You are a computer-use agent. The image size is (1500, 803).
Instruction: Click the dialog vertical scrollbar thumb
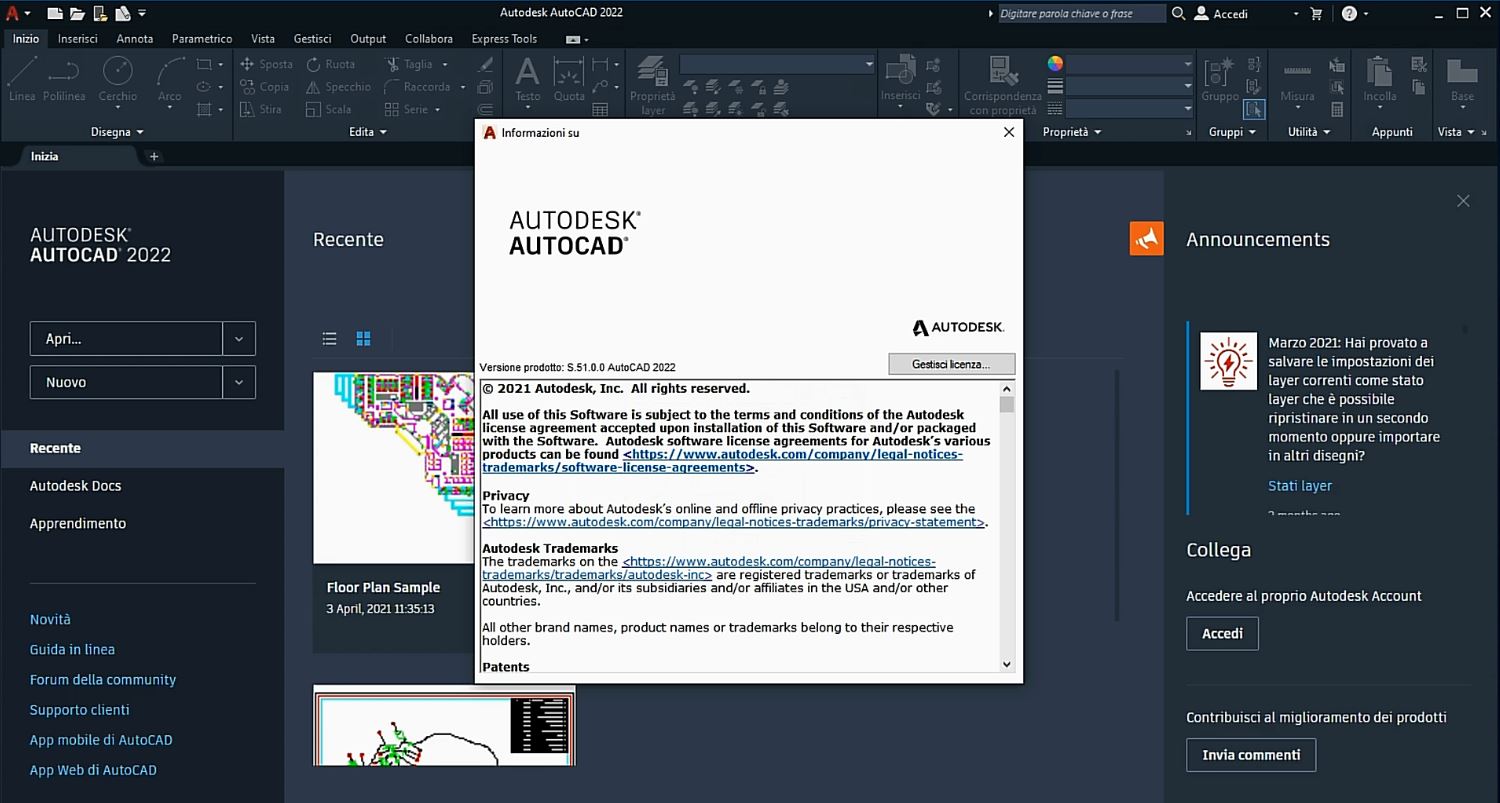point(1006,404)
